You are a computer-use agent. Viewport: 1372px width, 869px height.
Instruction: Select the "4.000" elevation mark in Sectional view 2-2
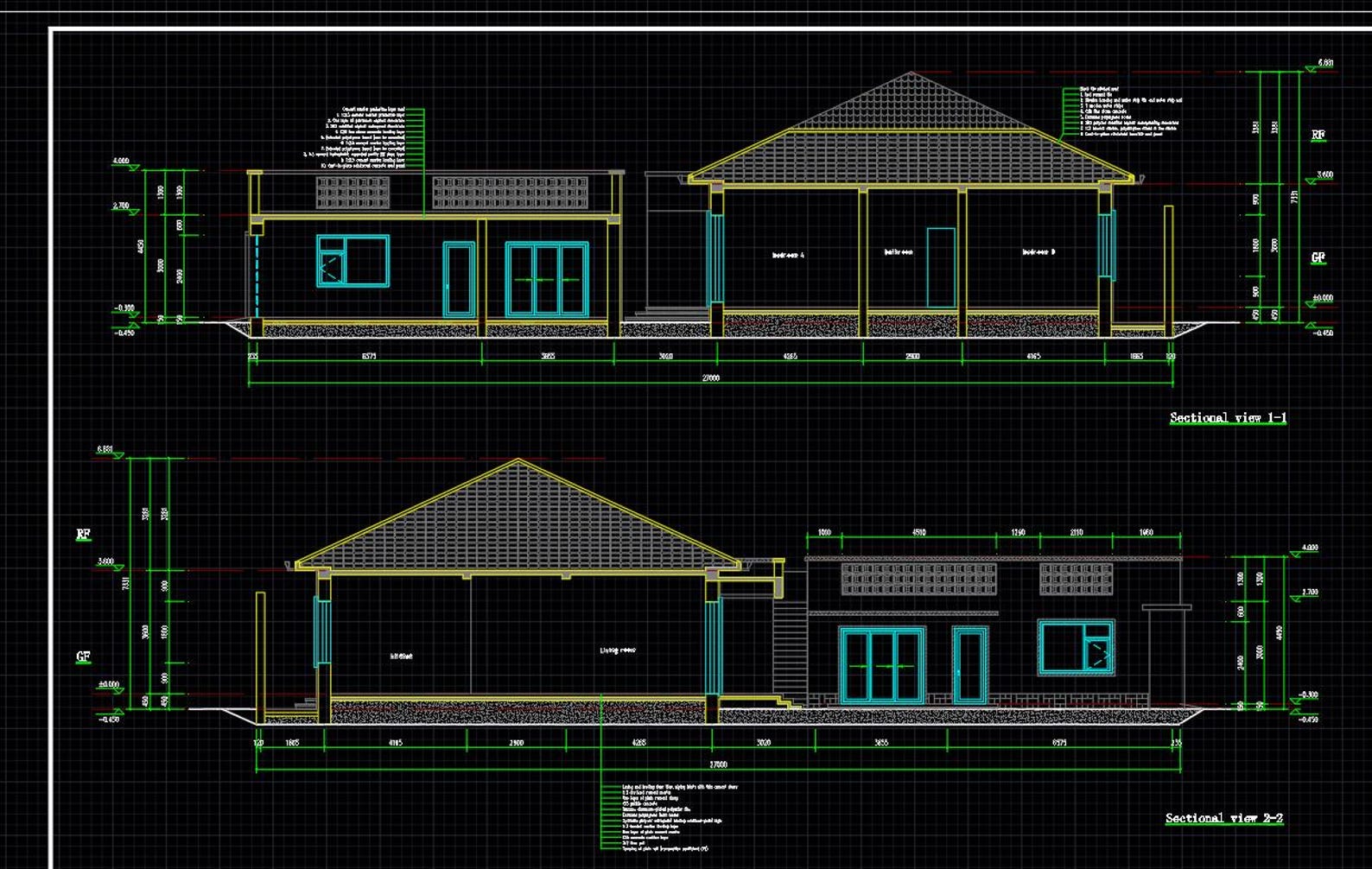[1309, 548]
